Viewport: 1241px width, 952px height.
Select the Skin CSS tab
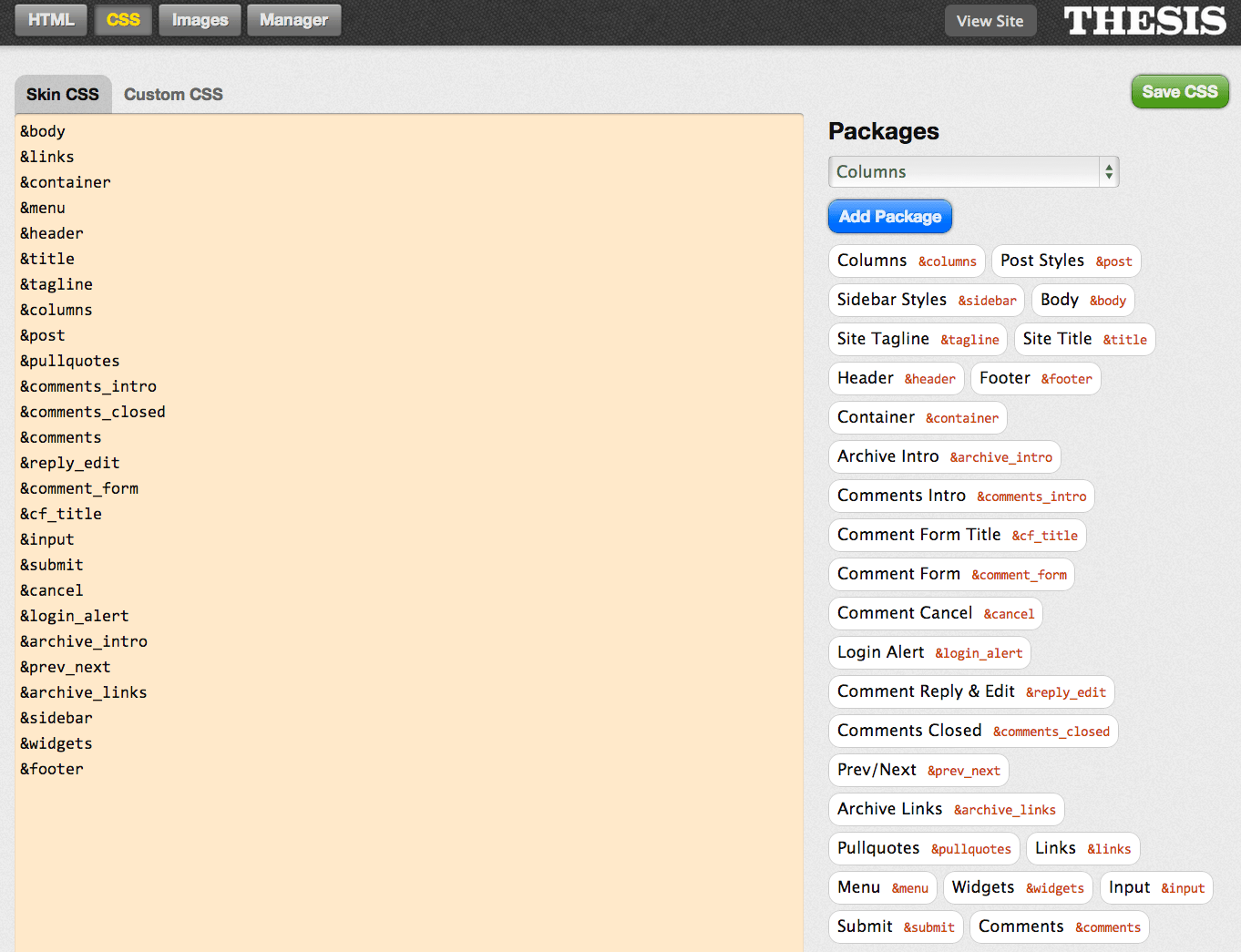click(x=63, y=95)
